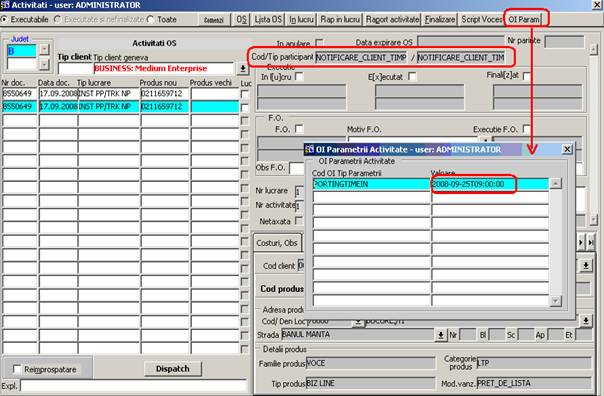Open the OI Param window button
Viewport: 604px width, 396px height.
tap(524, 20)
